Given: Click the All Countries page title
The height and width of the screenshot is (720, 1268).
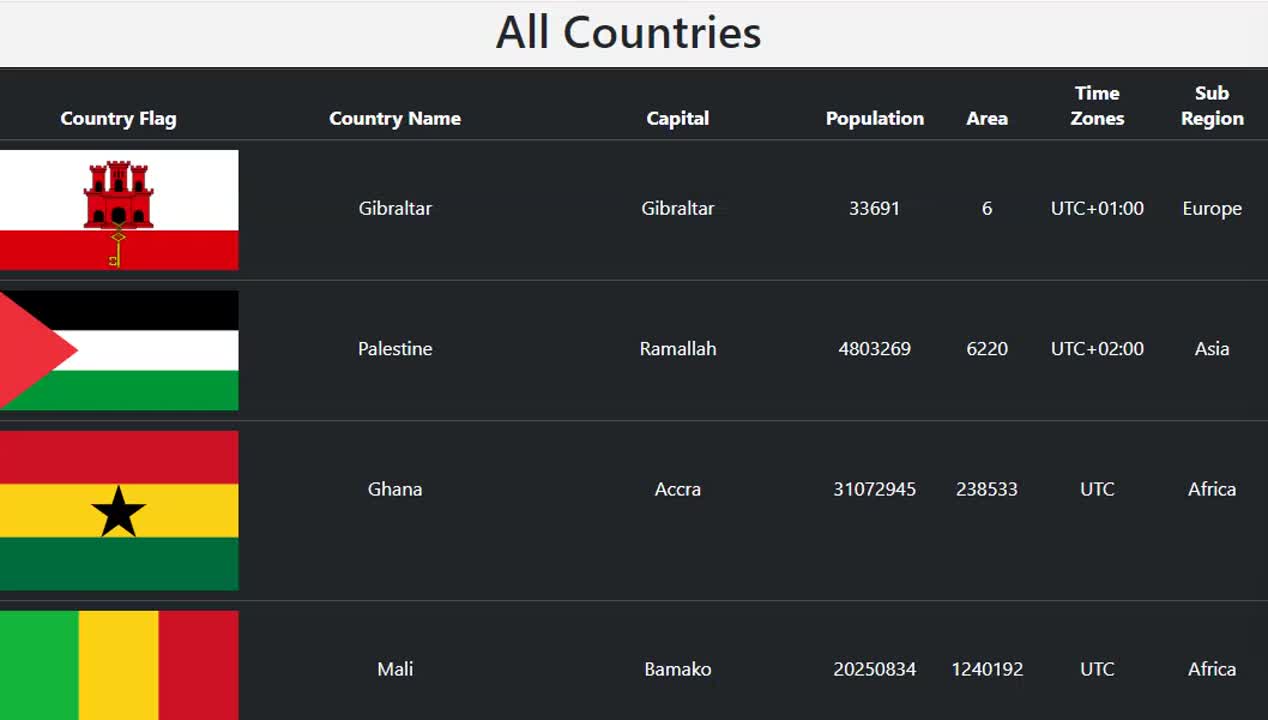Looking at the screenshot, I should pos(628,32).
